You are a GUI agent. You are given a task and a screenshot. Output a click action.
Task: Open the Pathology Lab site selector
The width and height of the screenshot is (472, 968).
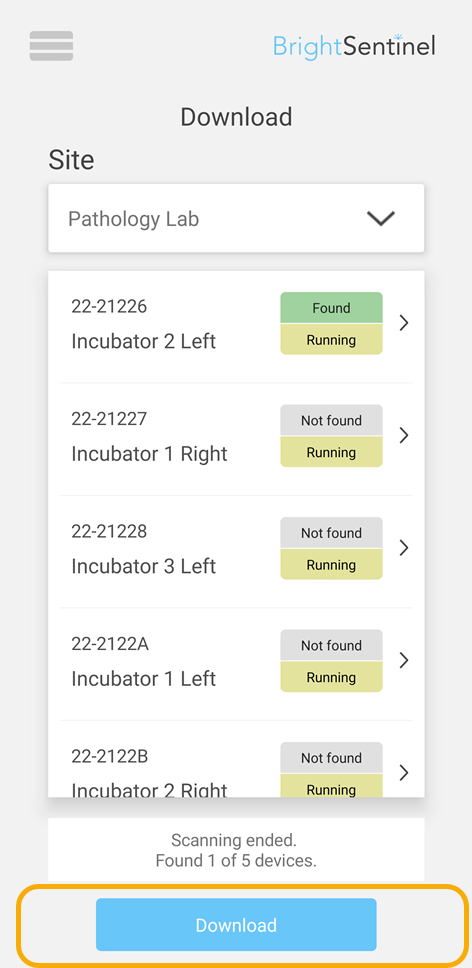tap(236, 218)
